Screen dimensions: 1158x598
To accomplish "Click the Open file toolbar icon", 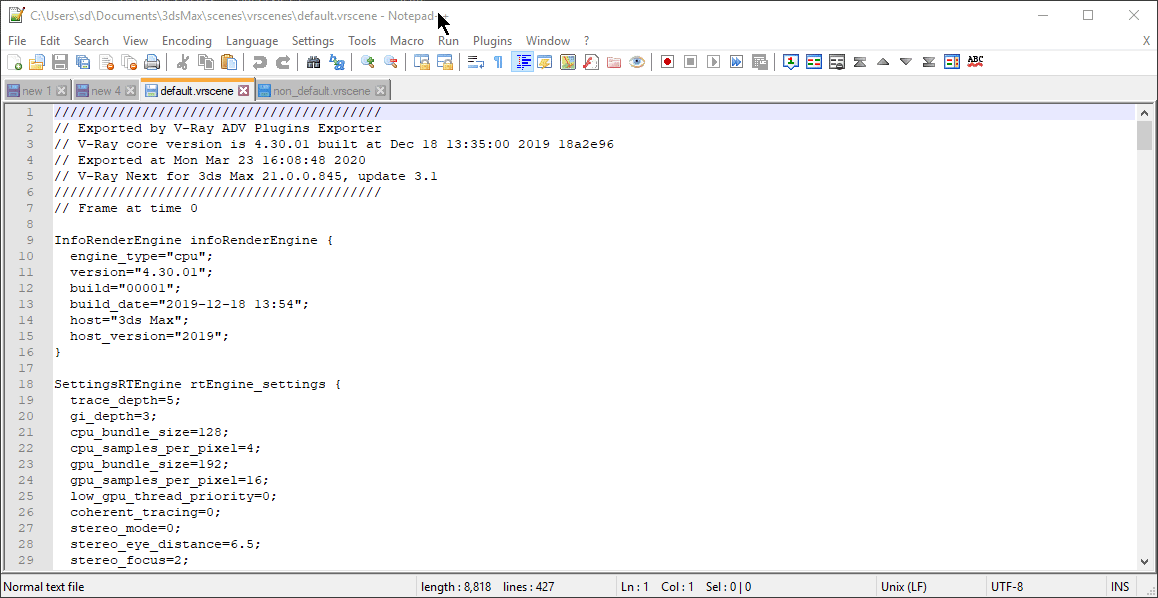I will [x=37, y=62].
